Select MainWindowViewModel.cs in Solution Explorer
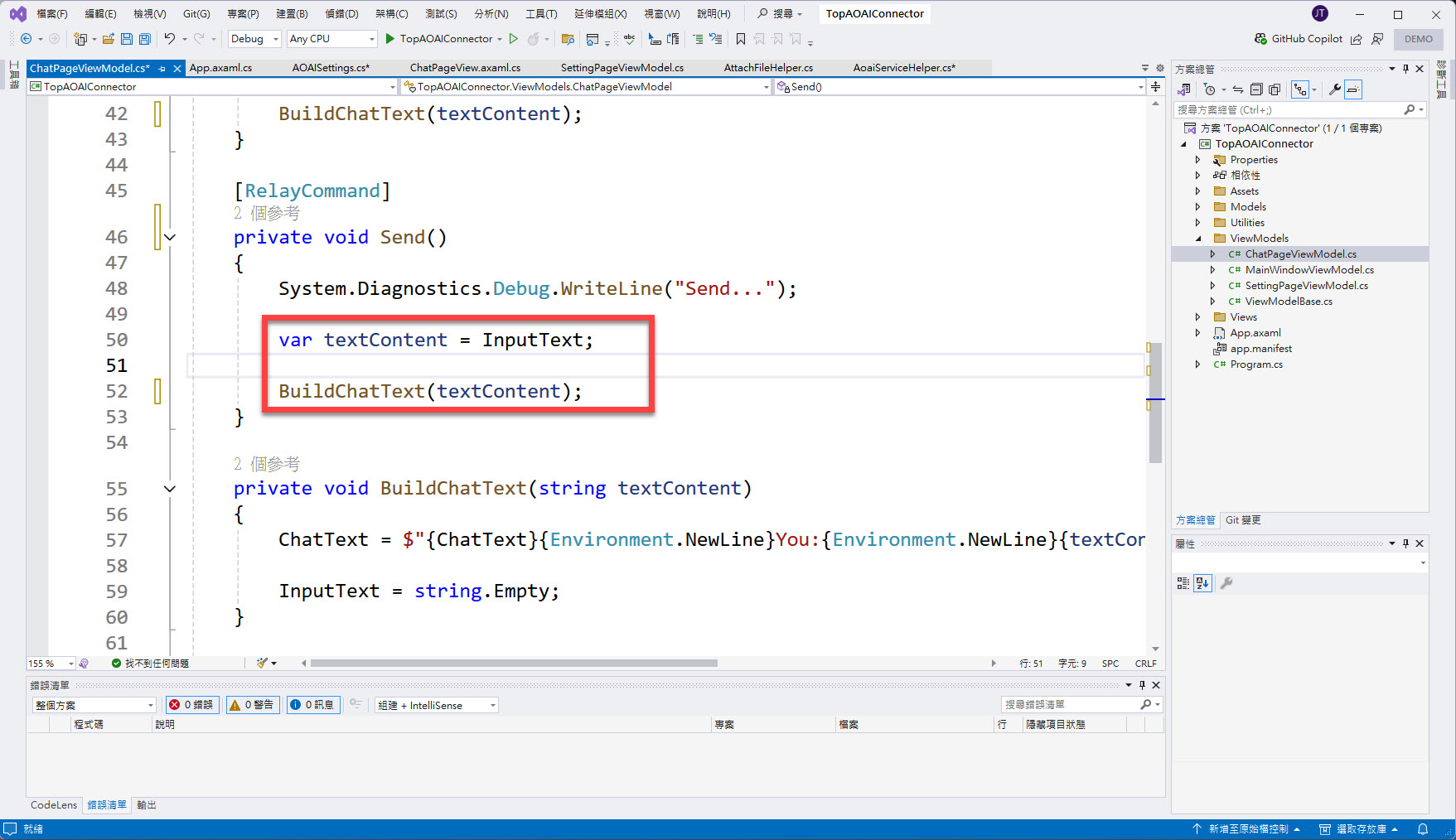 tap(1309, 270)
